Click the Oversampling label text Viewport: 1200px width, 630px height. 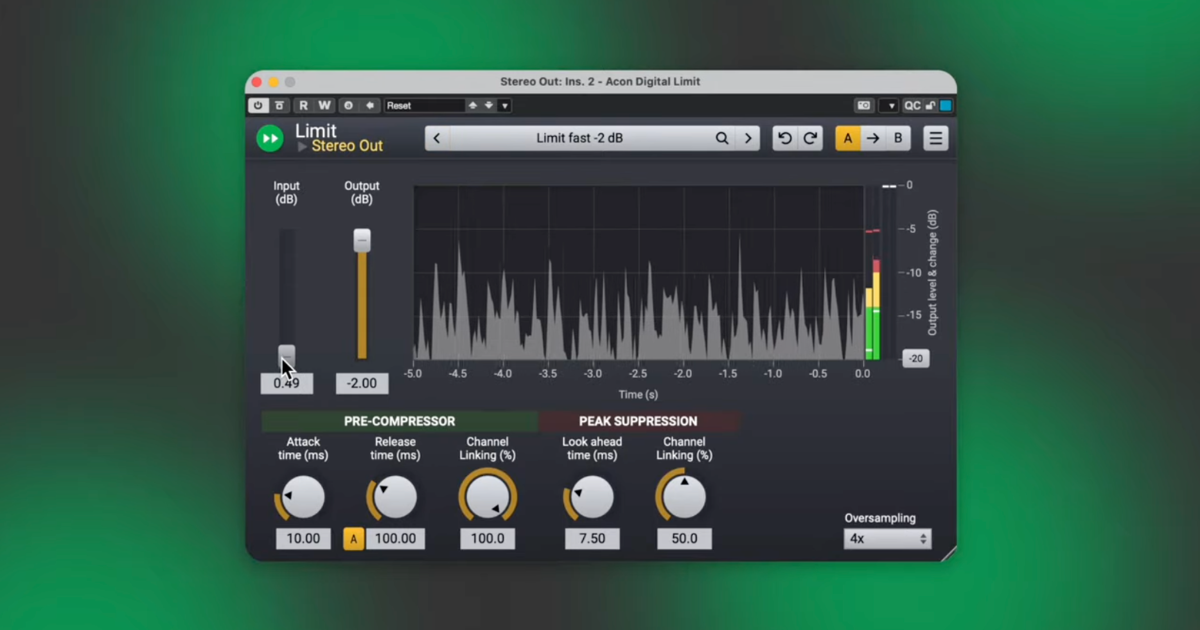[880, 518]
